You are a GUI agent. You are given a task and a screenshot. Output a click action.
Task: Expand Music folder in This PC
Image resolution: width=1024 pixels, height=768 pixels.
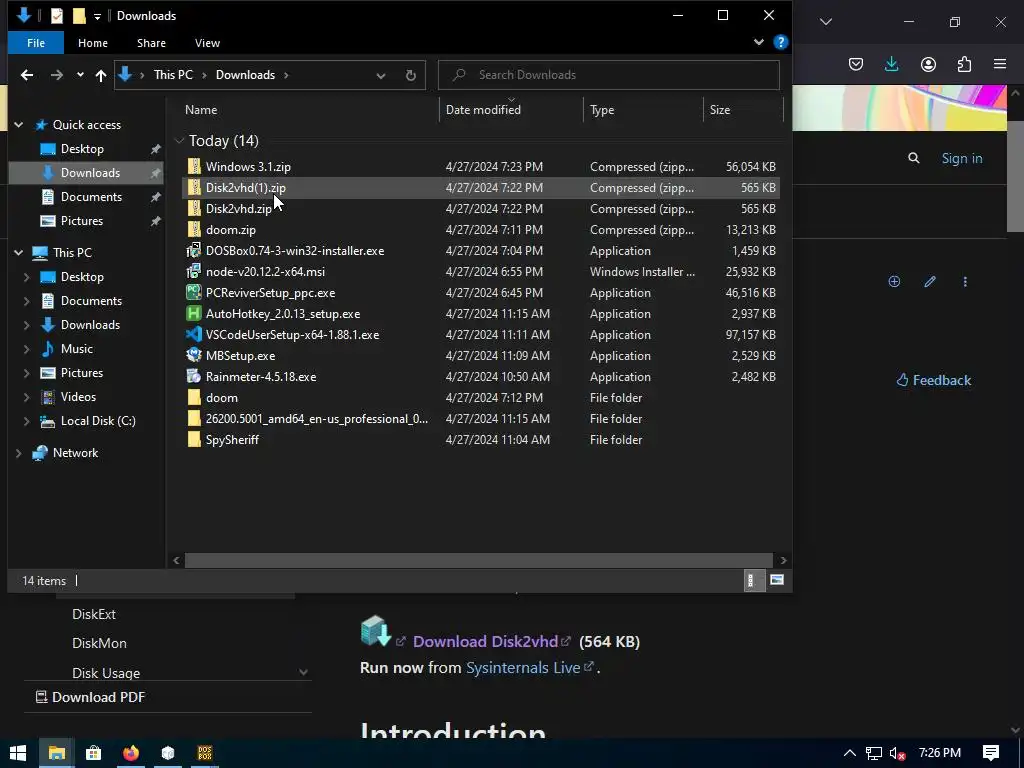[x=26, y=349]
